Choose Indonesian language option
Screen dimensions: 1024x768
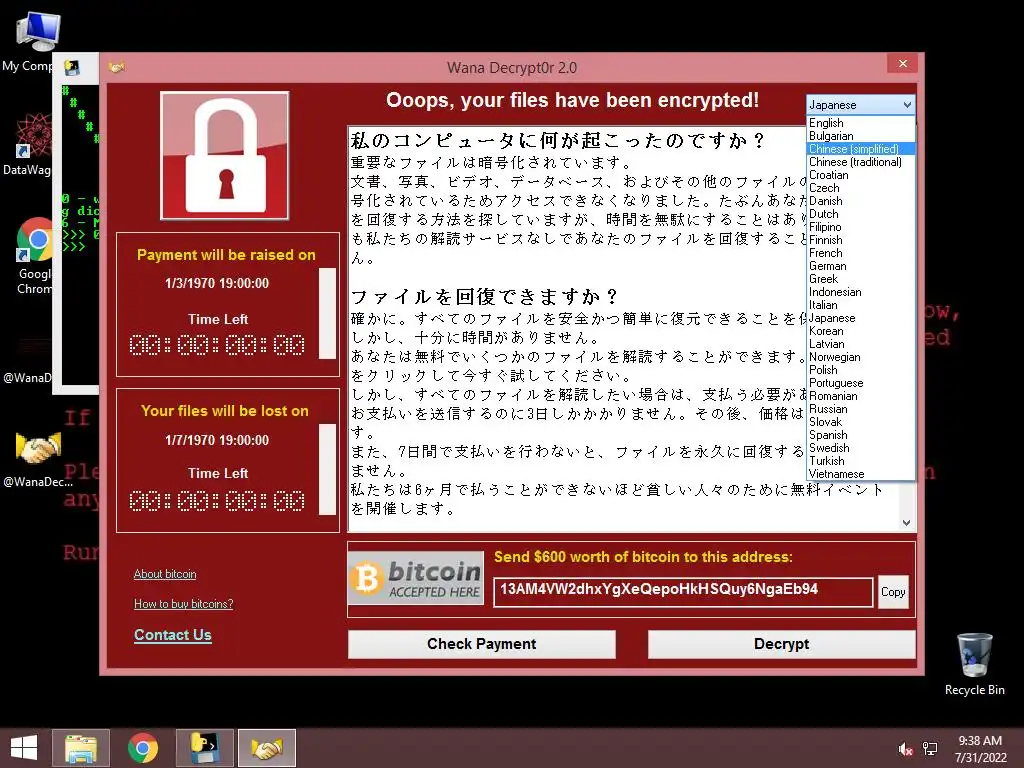pyautogui.click(x=861, y=293)
